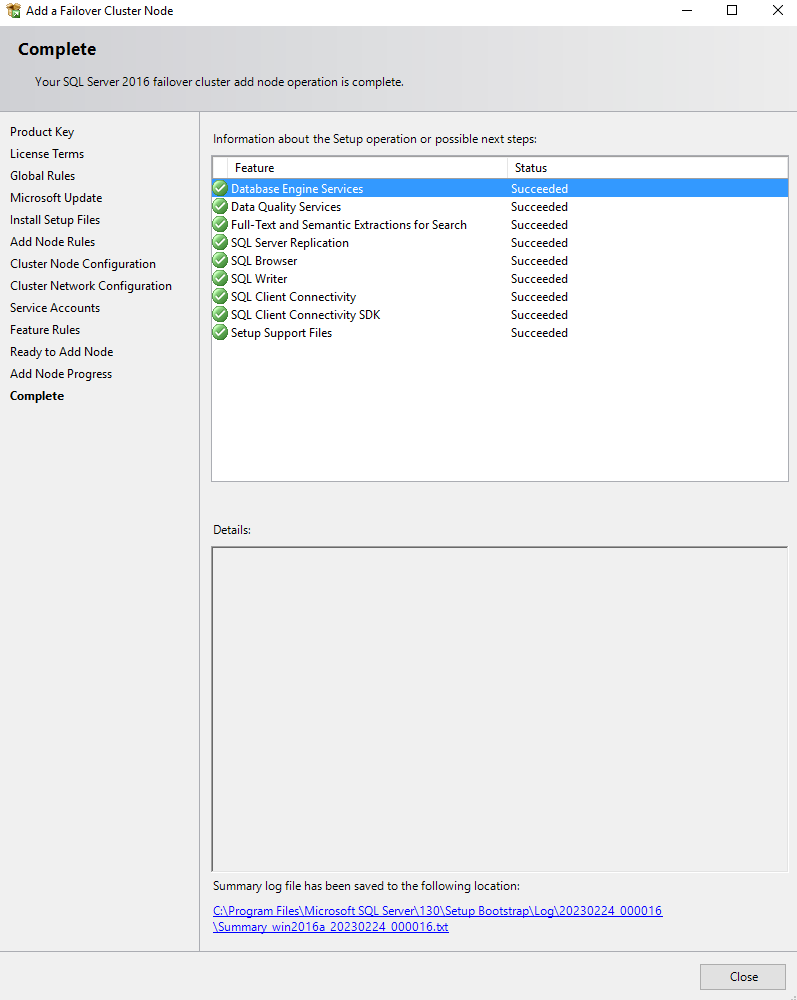Open Service Accounts step
This screenshot has width=797, height=1000.
point(55,308)
